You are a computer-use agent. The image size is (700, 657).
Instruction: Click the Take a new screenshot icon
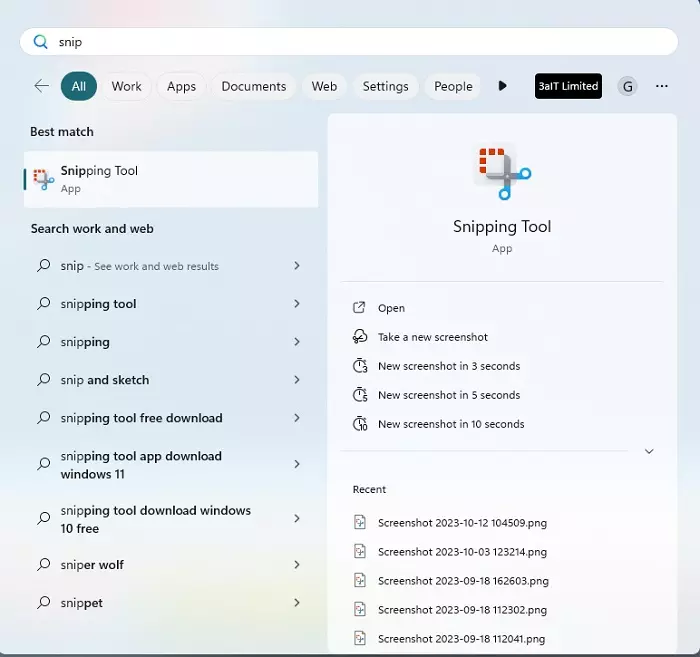pos(360,337)
